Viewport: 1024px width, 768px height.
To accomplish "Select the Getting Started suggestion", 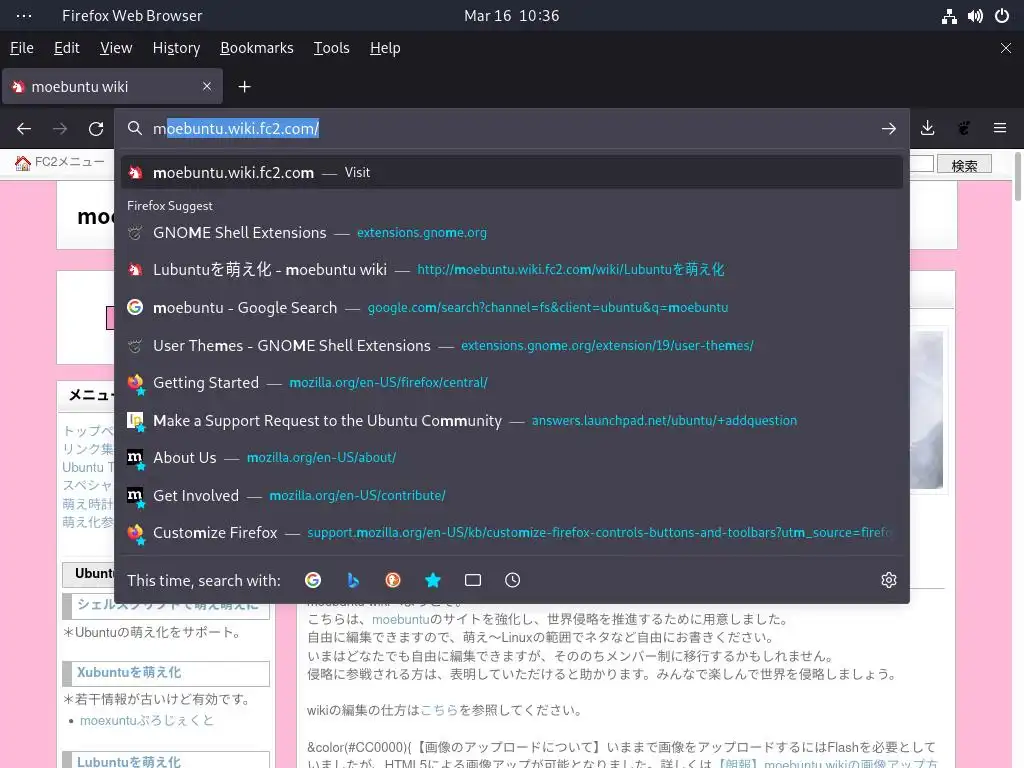I will tap(511, 383).
